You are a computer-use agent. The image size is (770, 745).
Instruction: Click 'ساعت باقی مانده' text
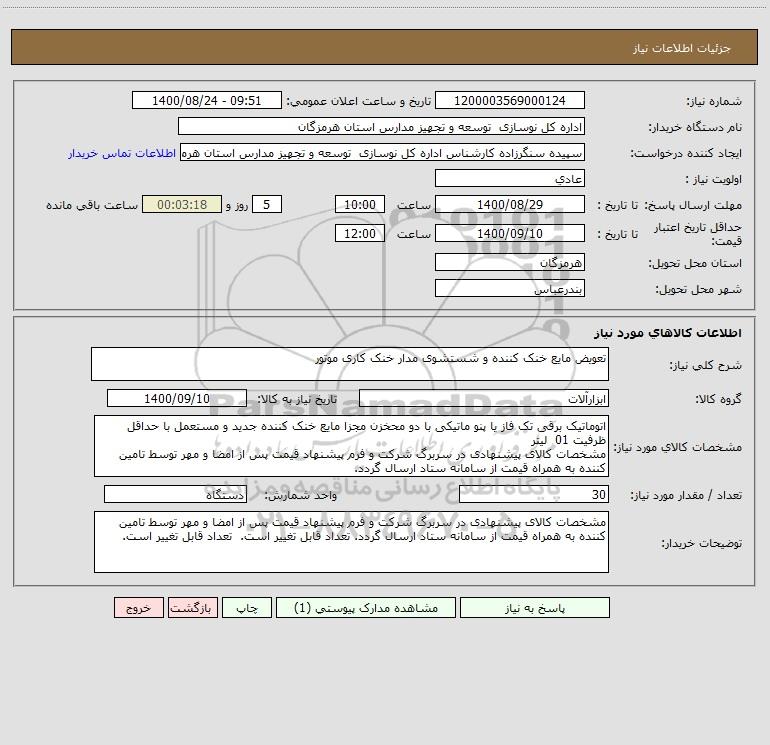(92, 205)
